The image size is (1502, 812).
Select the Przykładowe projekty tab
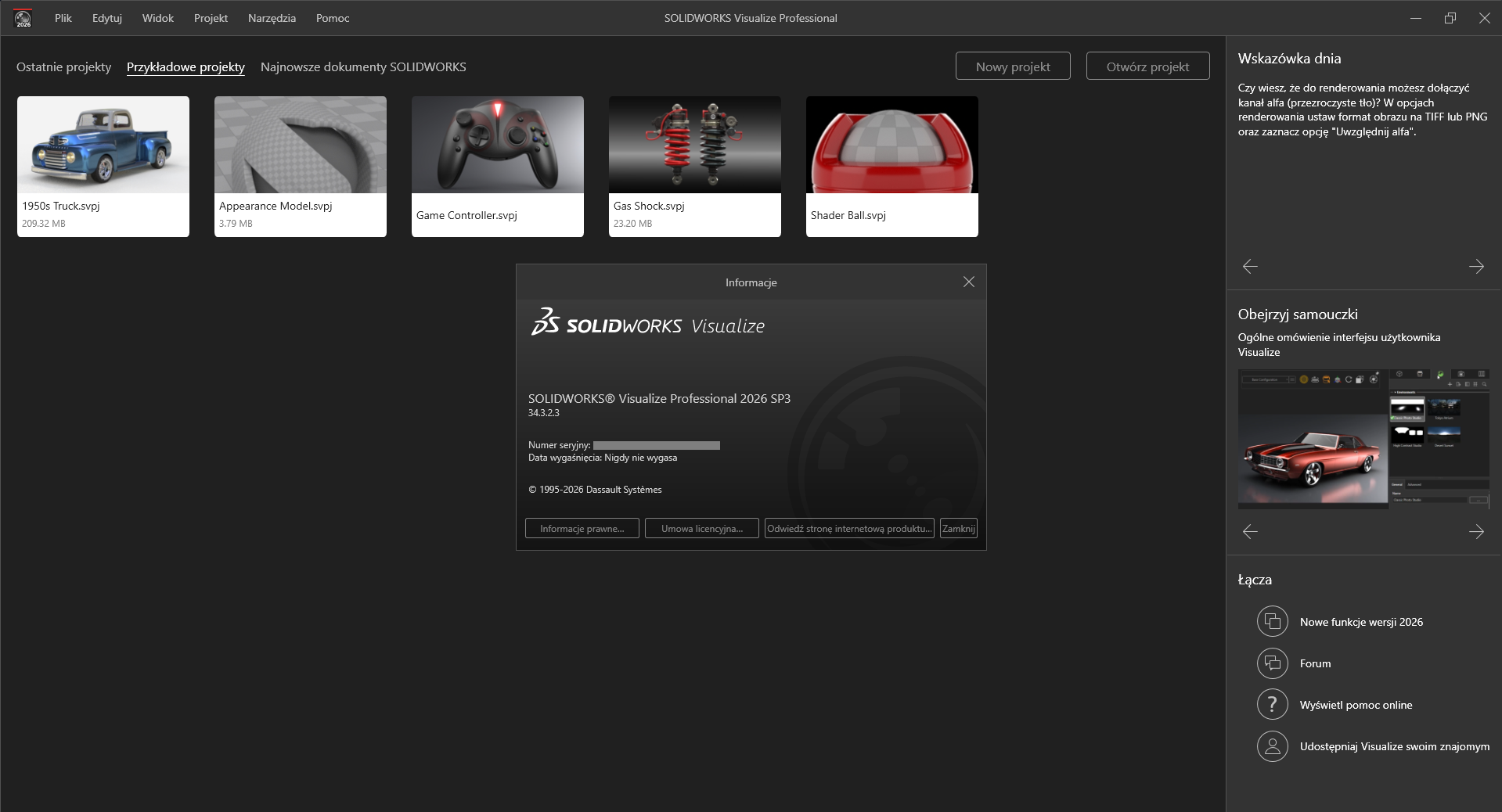pyautogui.click(x=185, y=67)
